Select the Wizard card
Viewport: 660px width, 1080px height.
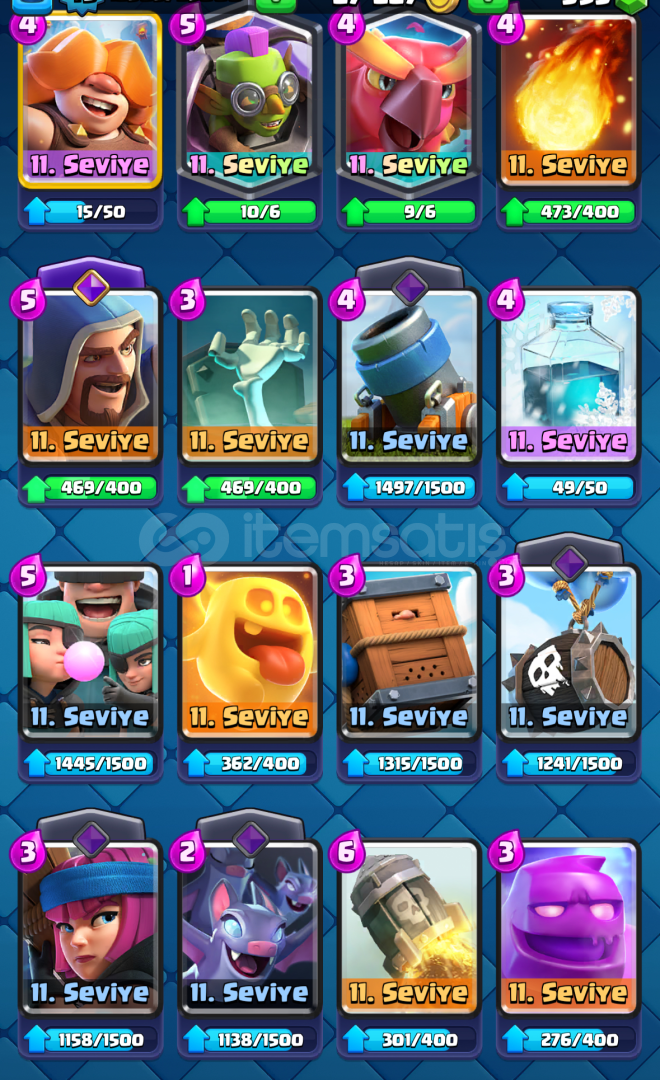[x=90, y=375]
